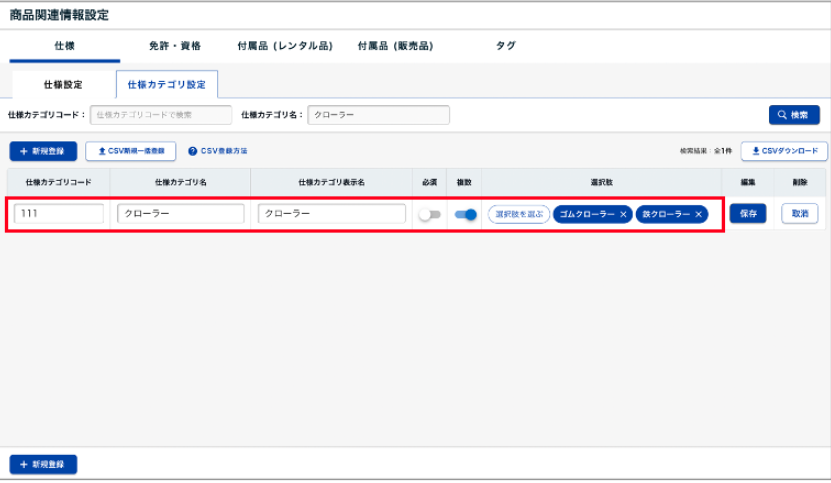
Task: Go to the 付属品 (販売品) tab
Action: [x=395, y=46]
